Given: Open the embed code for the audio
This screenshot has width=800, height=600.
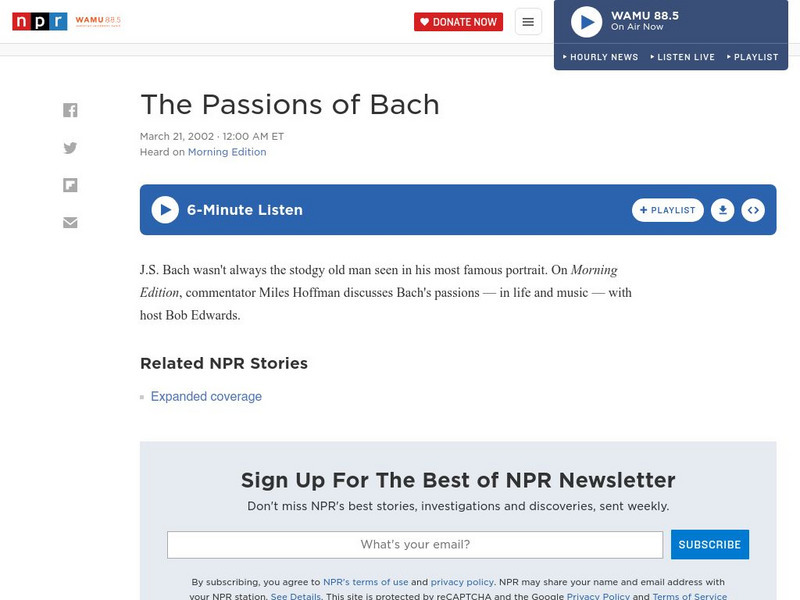Looking at the screenshot, I should [x=755, y=210].
